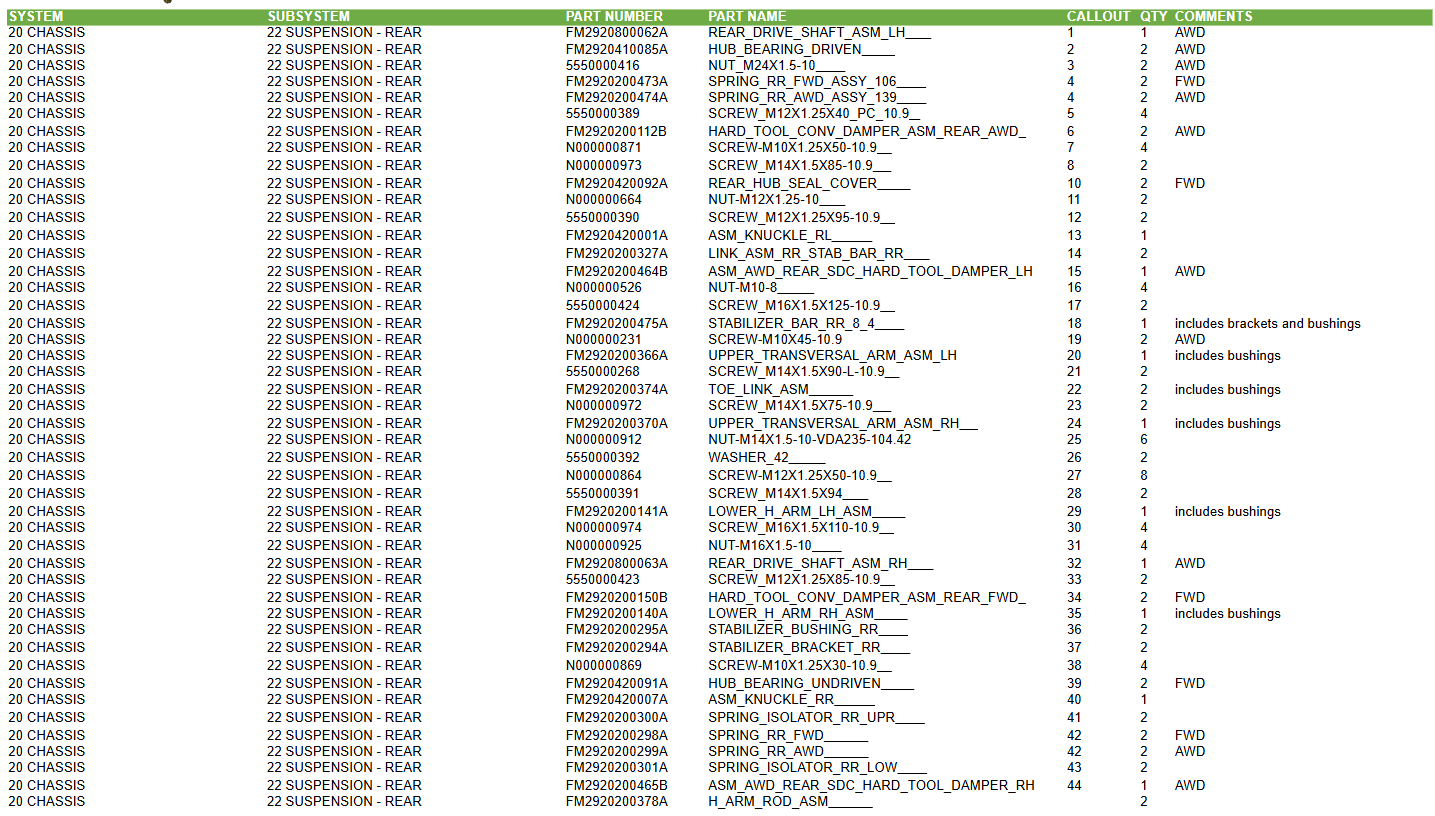This screenshot has width=1435, height=816.
Task: Click the QTY column header
Action: (1153, 16)
